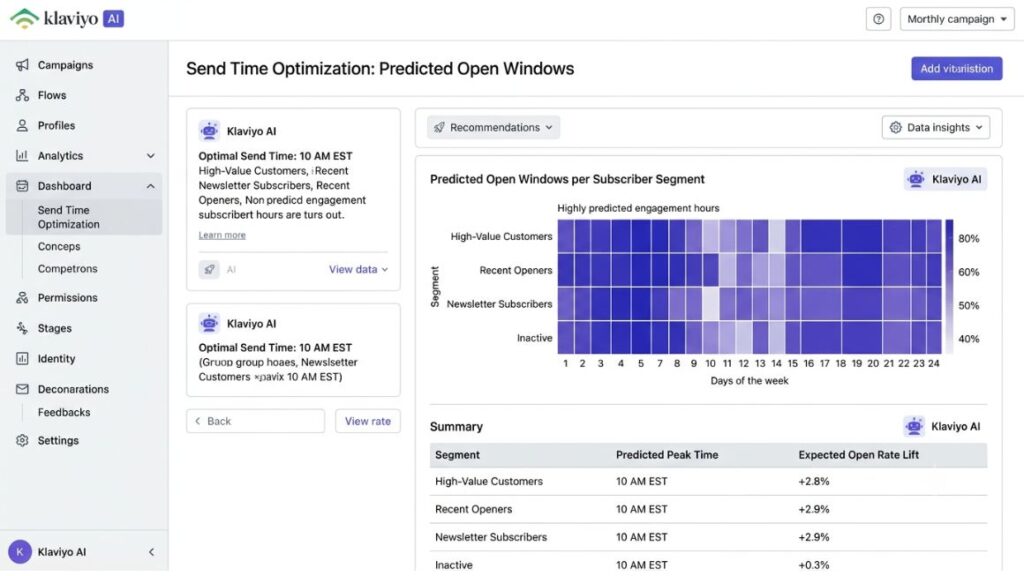The width and height of the screenshot is (1024, 576).
Task: Click the +2.8% open rate lift value
Action: pos(814,481)
